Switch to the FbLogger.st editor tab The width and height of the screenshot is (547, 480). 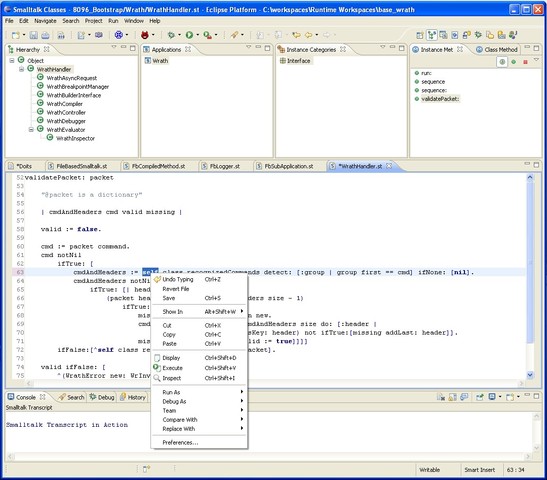(x=221, y=166)
